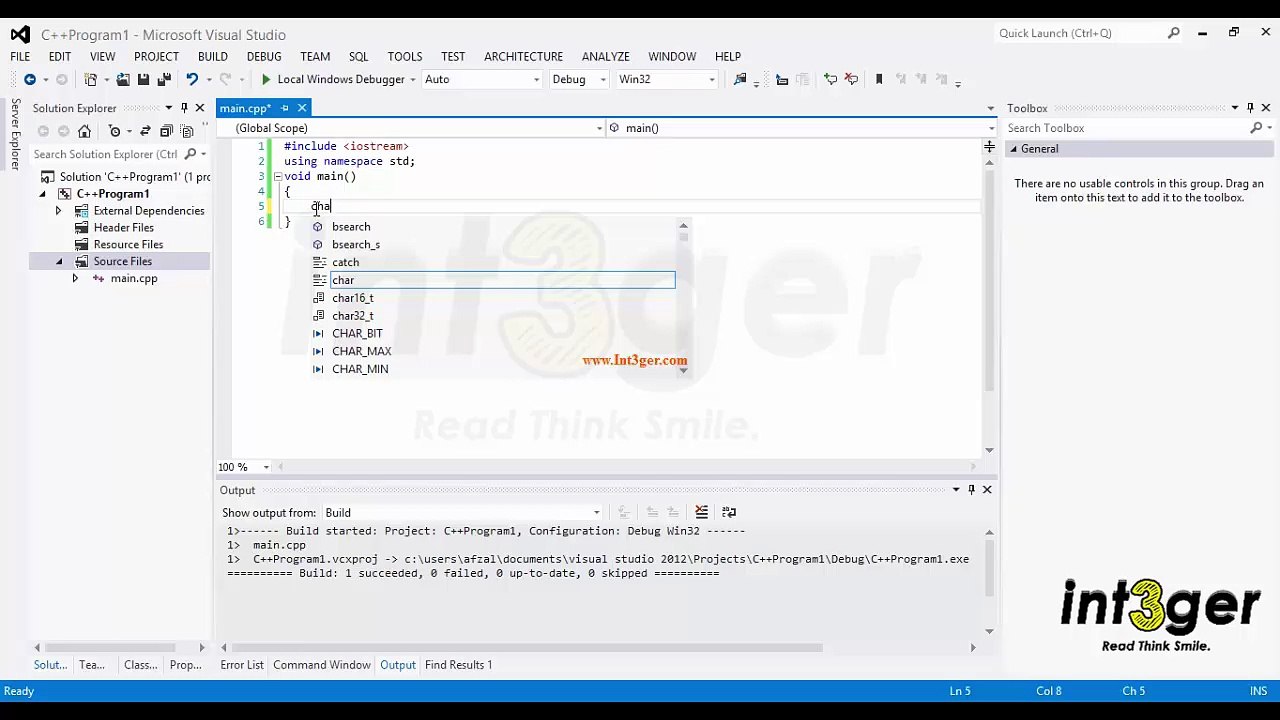Open the DEBUG menu
Viewport: 1280px width, 720px height.
tap(264, 57)
